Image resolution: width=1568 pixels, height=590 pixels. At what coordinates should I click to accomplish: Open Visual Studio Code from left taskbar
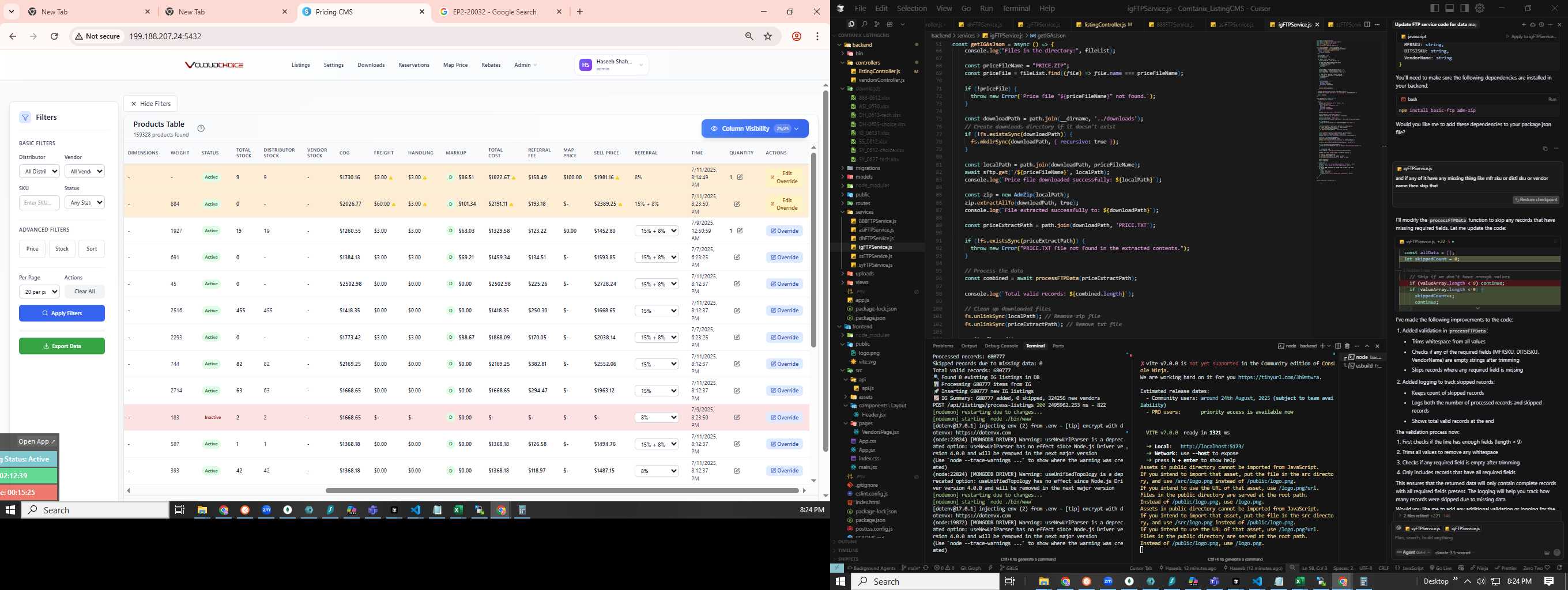point(416,510)
